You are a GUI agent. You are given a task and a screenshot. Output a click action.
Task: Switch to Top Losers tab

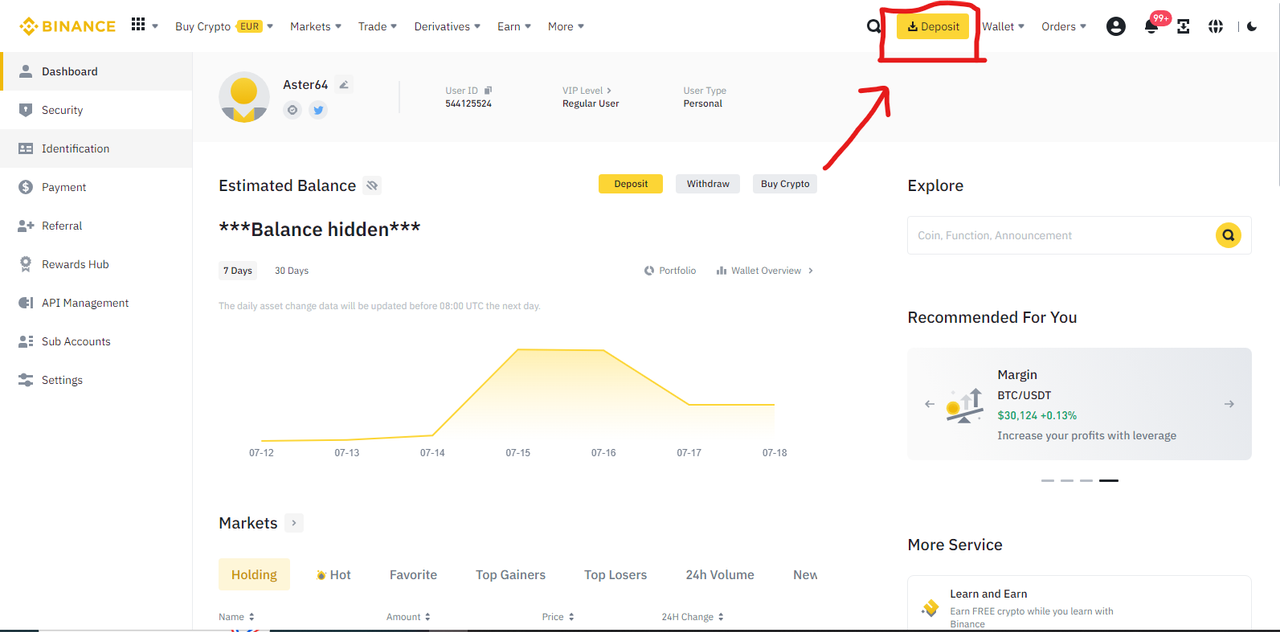pos(616,575)
